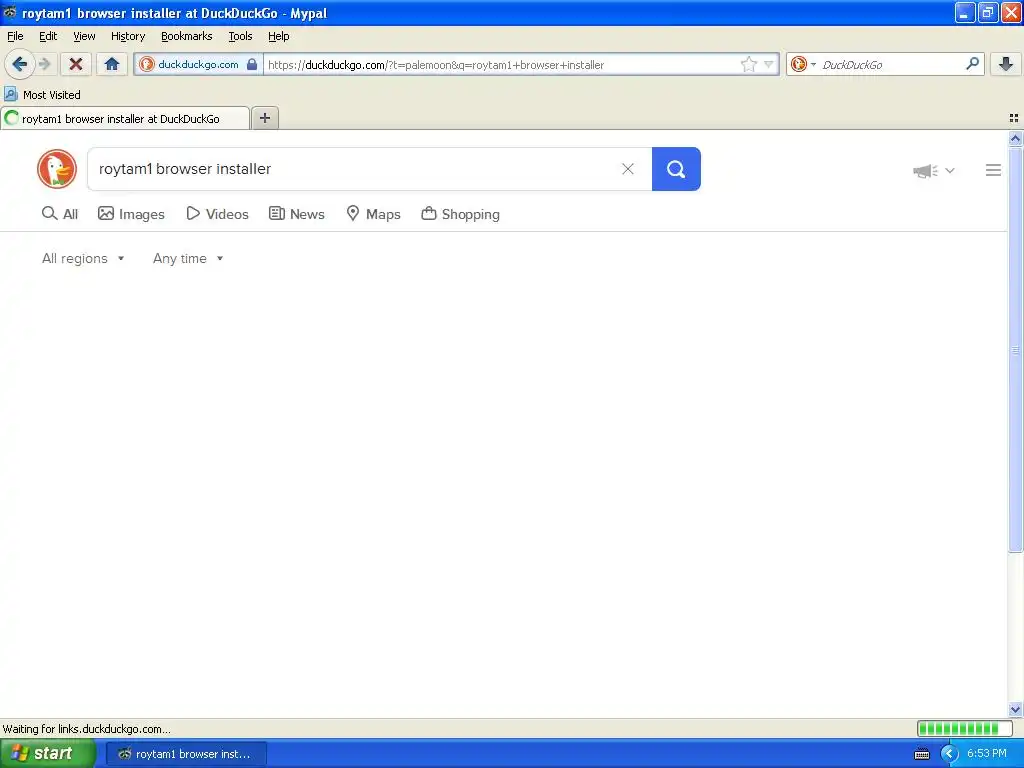Click the 6:53 PM clock
The height and width of the screenshot is (768, 1024).
[x=987, y=754]
